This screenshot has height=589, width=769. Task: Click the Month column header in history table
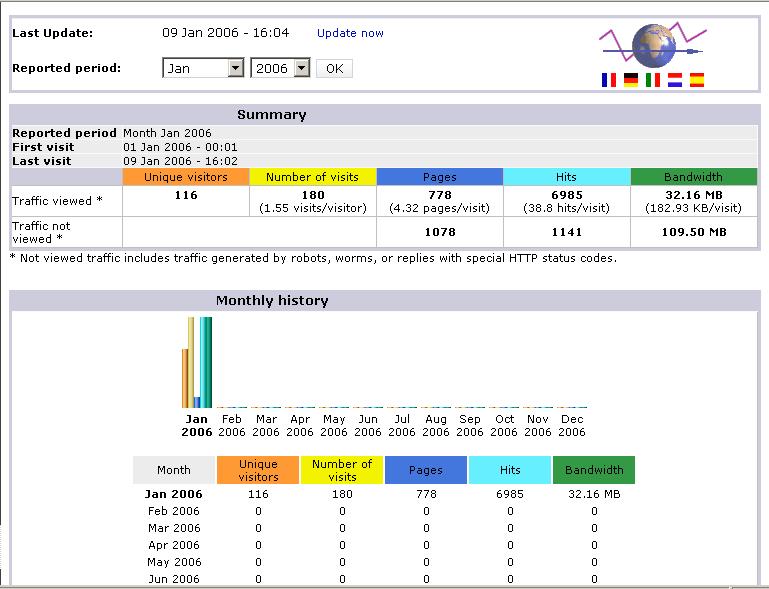[x=173, y=470]
